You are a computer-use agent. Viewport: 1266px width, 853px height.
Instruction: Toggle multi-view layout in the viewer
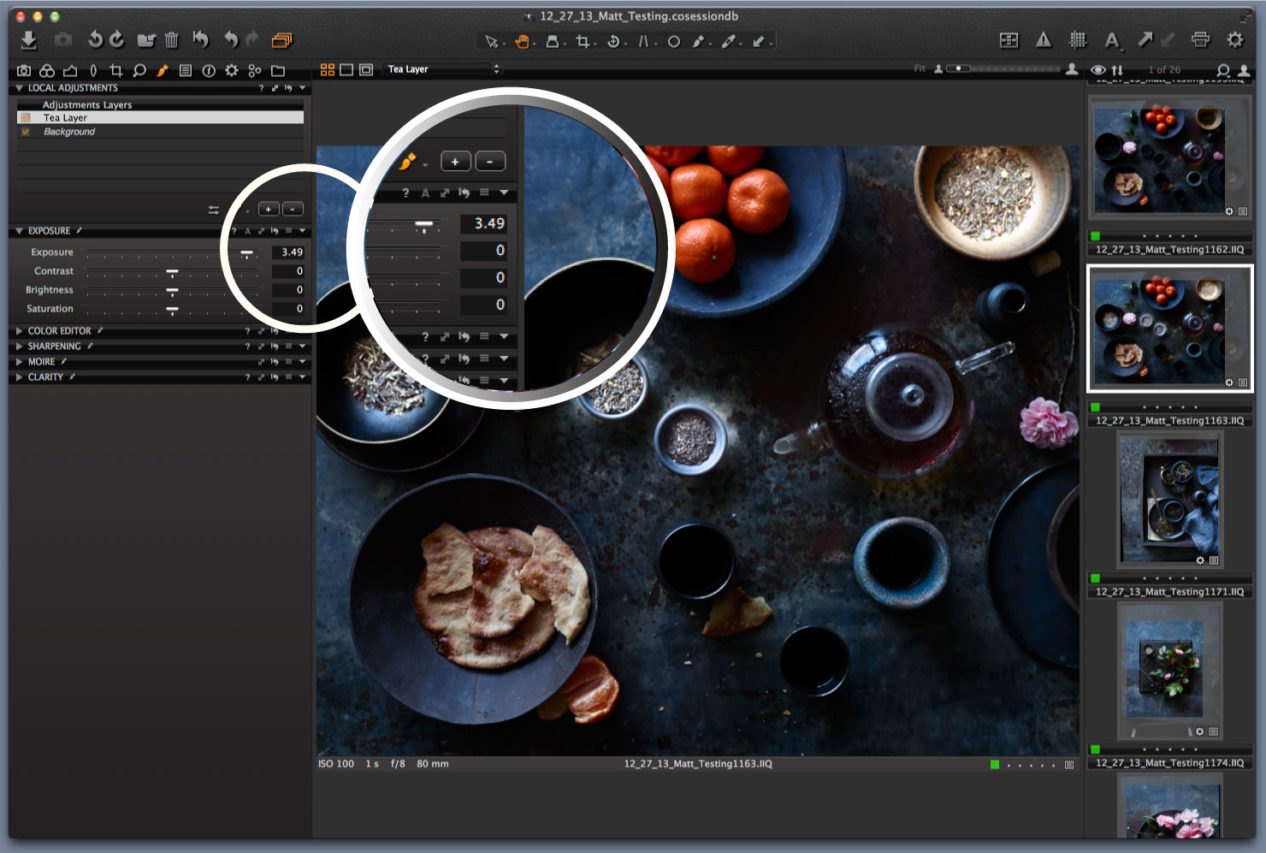tap(327, 70)
